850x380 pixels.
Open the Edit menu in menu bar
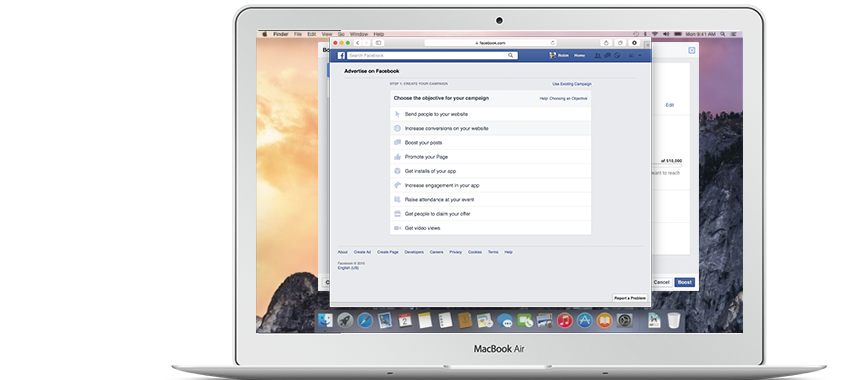click(312, 34)
